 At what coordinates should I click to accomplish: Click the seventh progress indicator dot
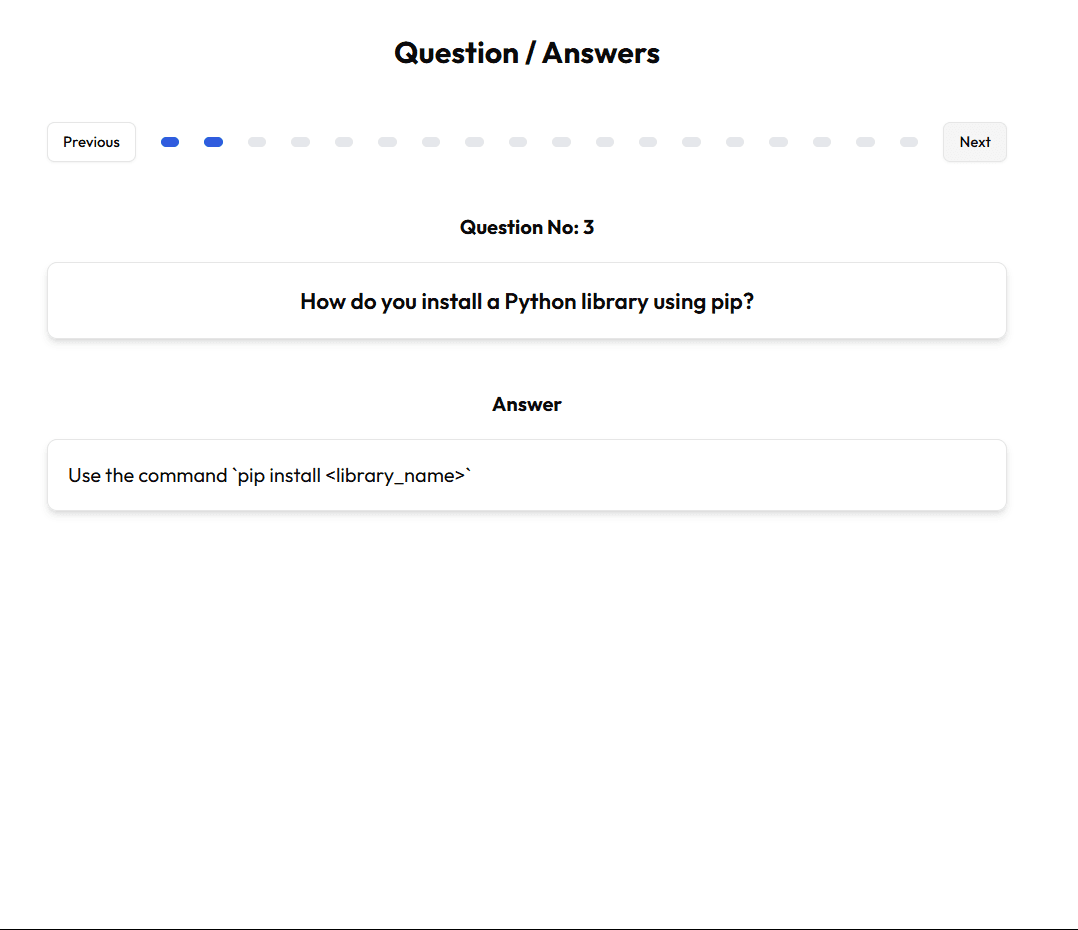coord(431,142)
